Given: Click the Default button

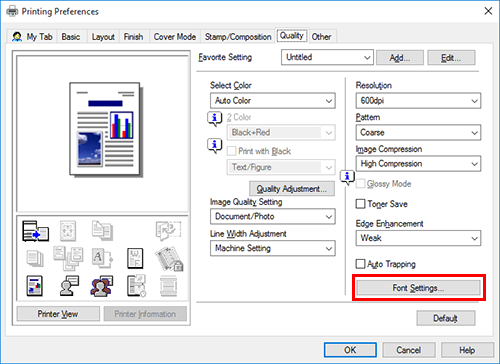Looking at the screenshot, I should (x=446, y=318).
